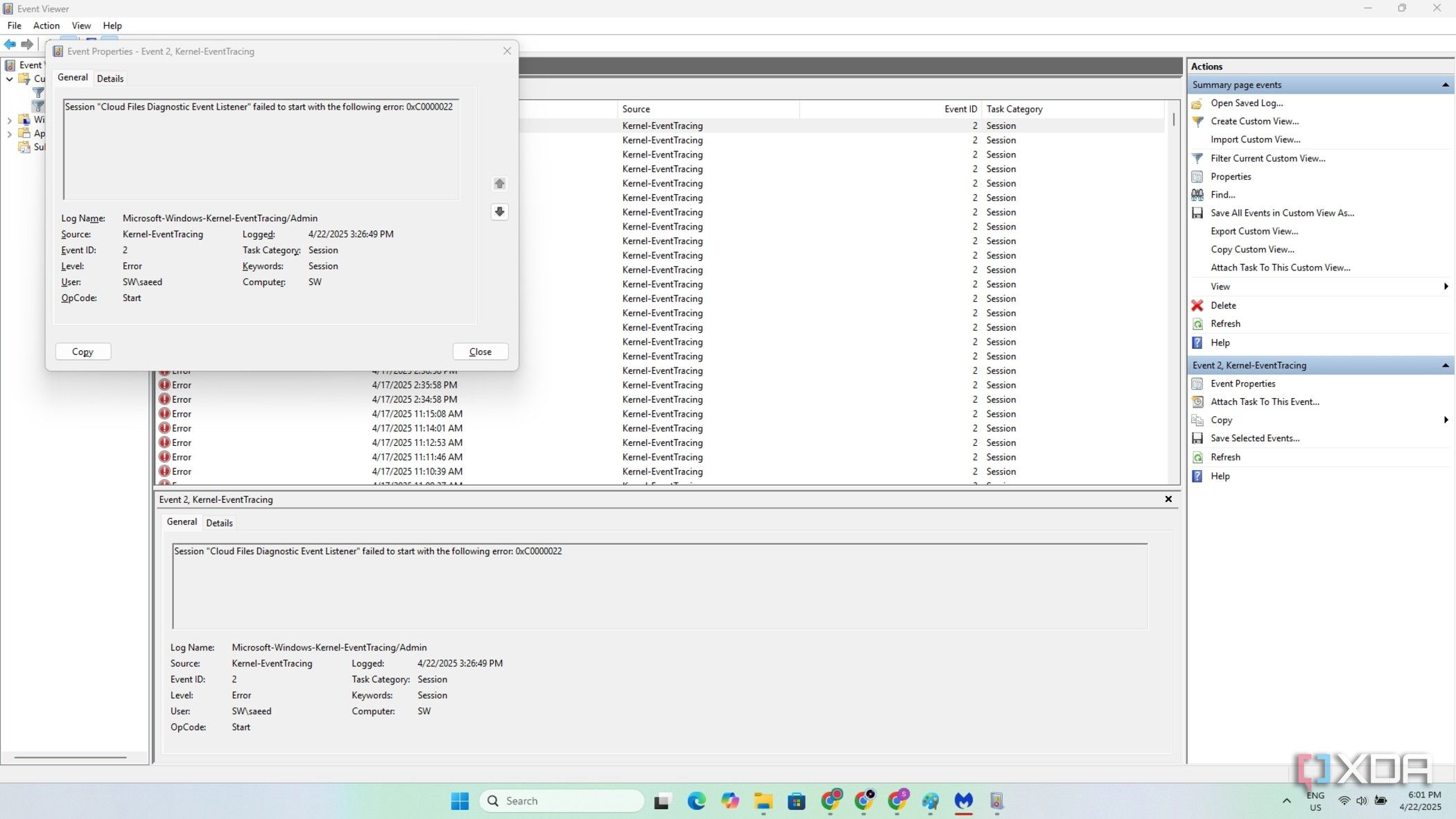1456x819 pixels.
Task: Click Export Custom View action
Action: 1254,232
